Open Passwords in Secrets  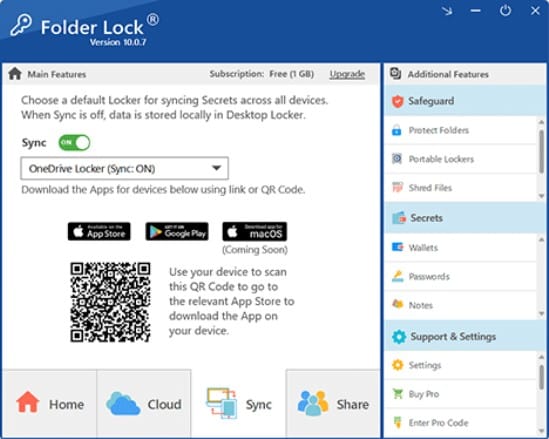461,276
